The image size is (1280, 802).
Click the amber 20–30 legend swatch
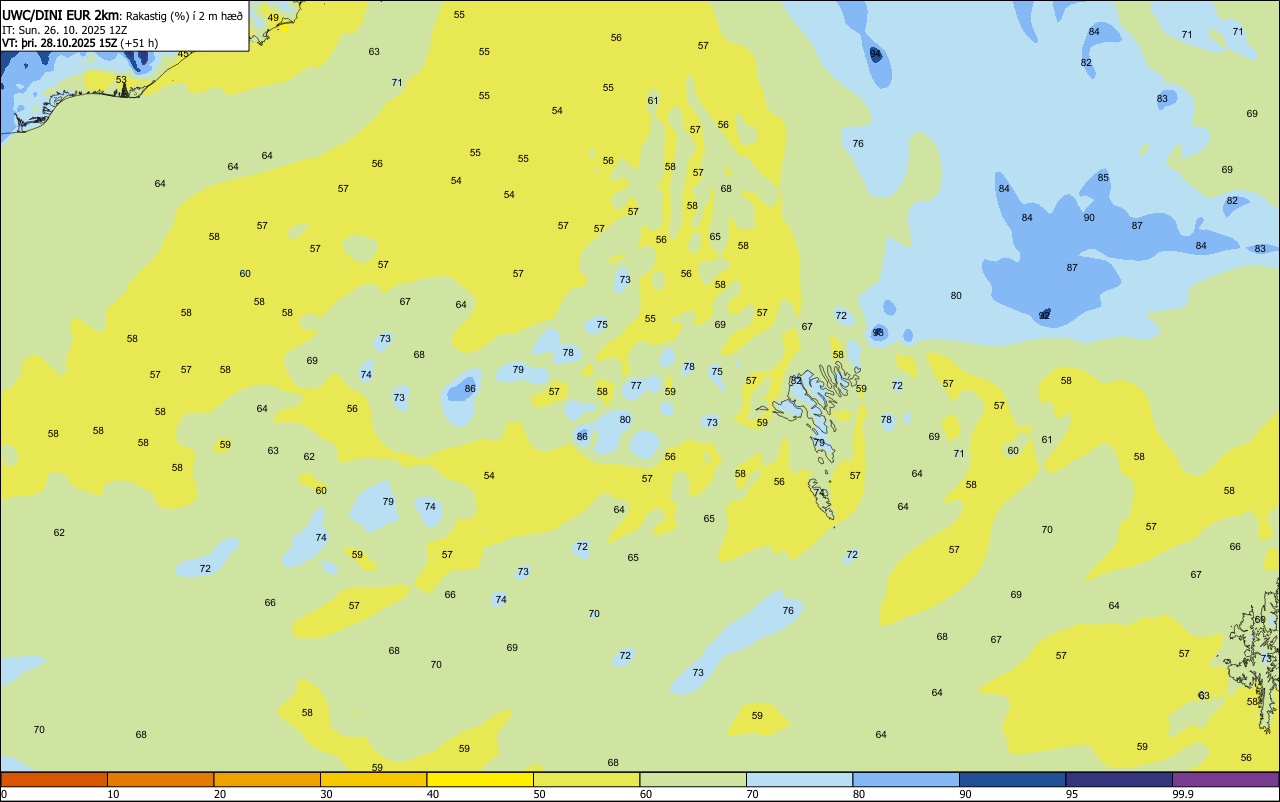click(267, 779)
